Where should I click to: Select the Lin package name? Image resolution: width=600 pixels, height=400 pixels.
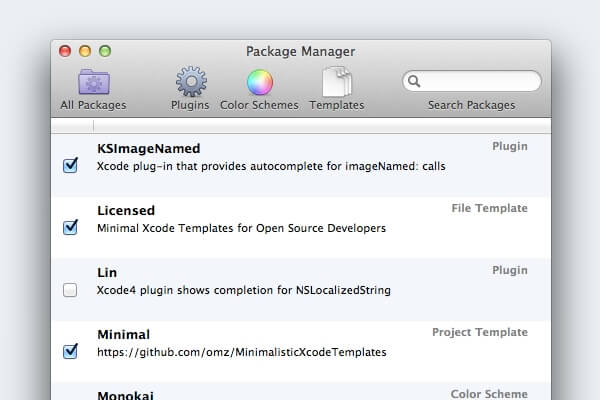click(x=107, y=272)
